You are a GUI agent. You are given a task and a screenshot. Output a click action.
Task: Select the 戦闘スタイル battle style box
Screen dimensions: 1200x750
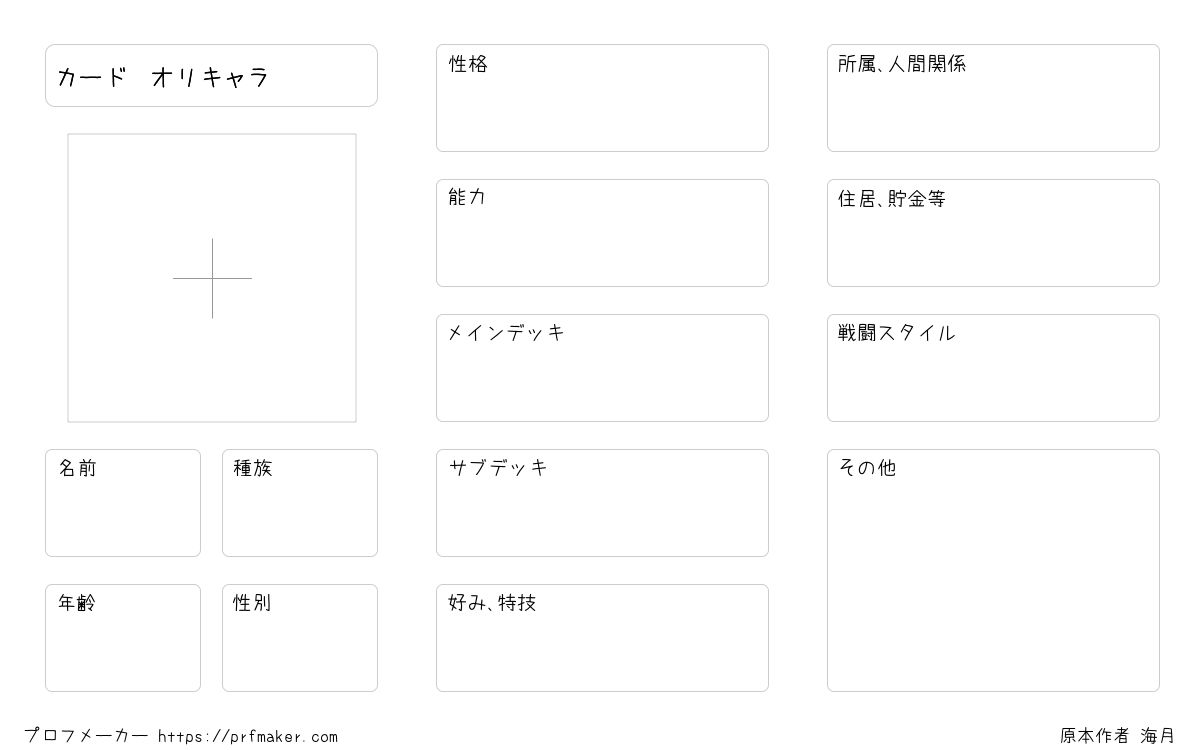pyautogui.click(x=993, y=368)
